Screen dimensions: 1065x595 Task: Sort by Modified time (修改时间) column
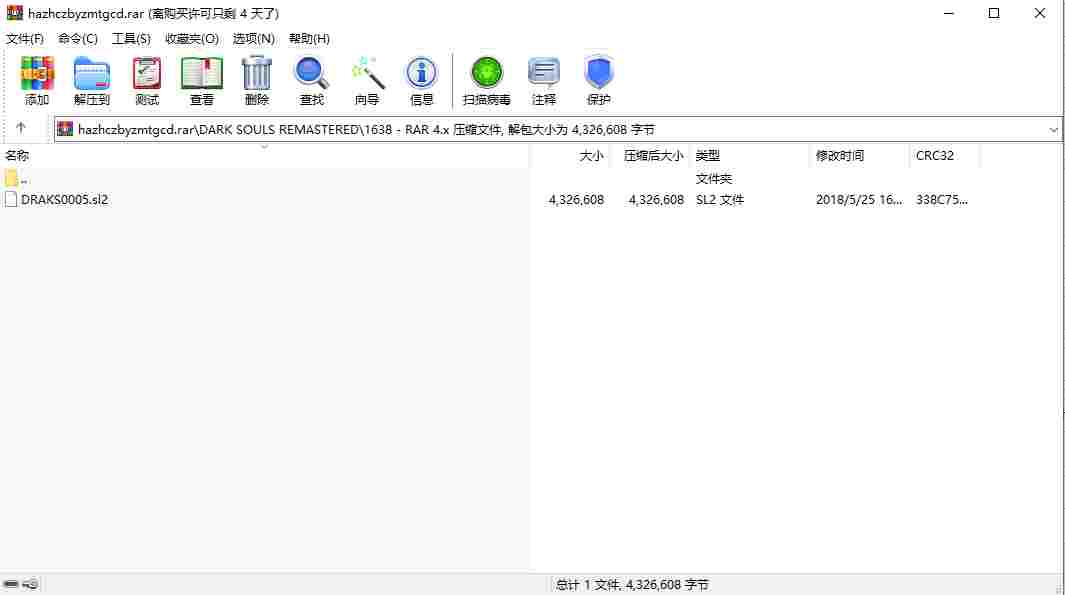840,156
